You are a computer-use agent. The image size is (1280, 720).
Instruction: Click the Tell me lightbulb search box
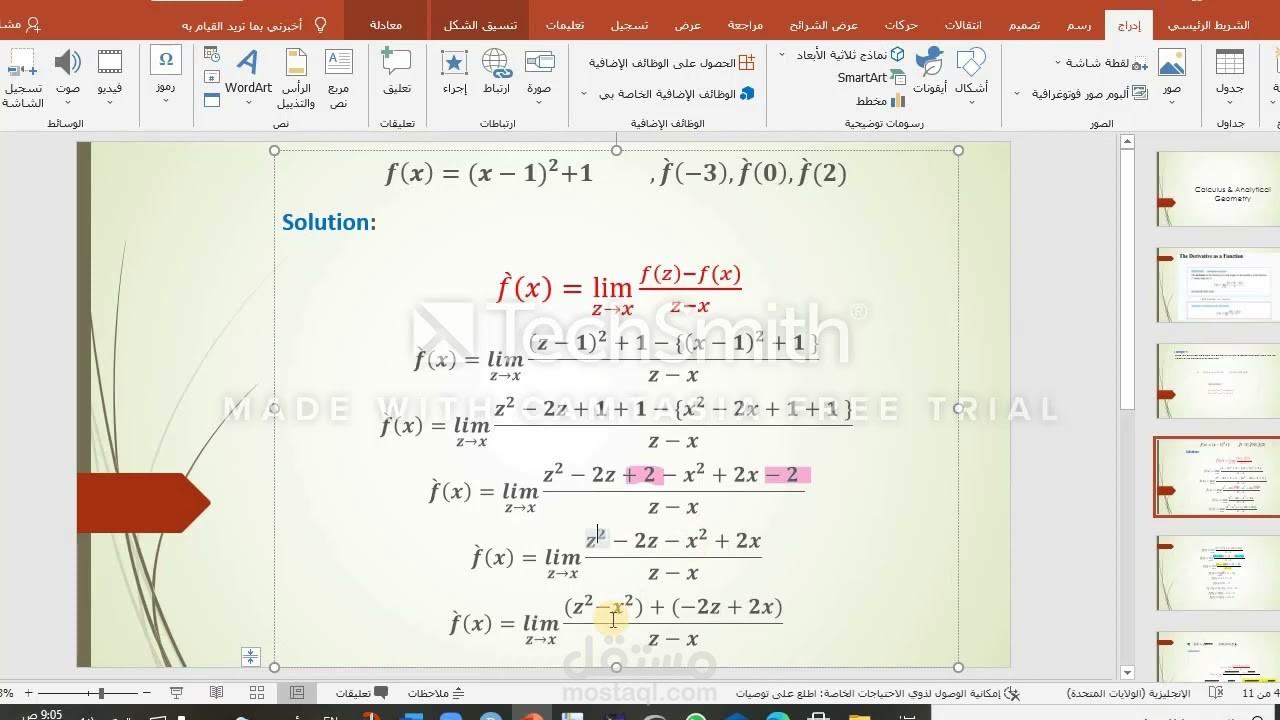coord(255,25)
